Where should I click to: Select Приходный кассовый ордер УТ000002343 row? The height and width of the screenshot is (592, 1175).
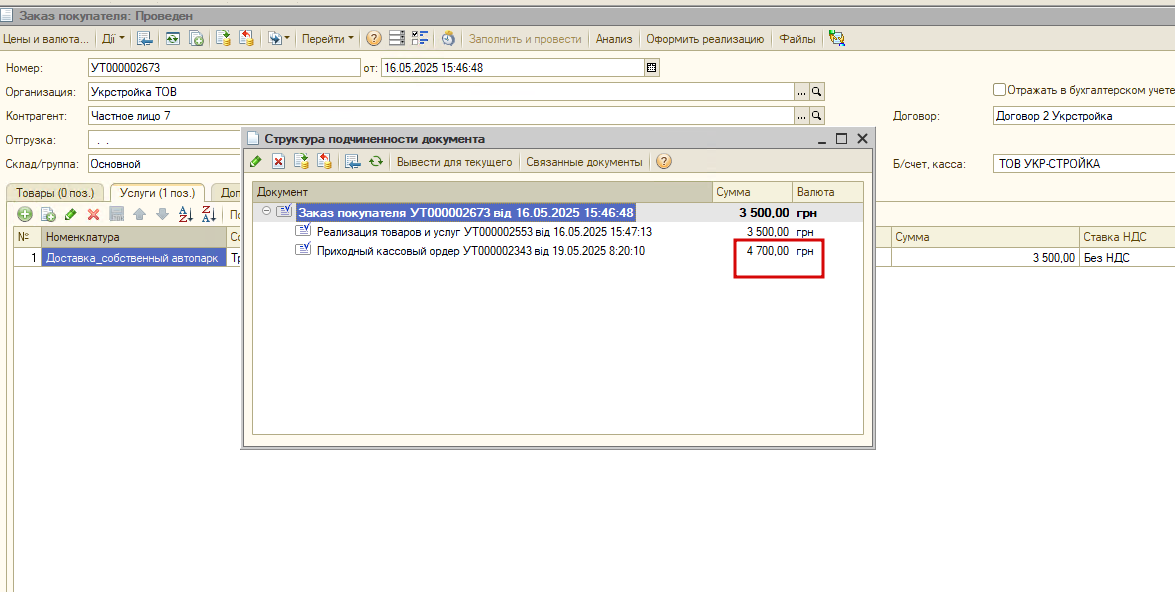click(x=558, y=251)
